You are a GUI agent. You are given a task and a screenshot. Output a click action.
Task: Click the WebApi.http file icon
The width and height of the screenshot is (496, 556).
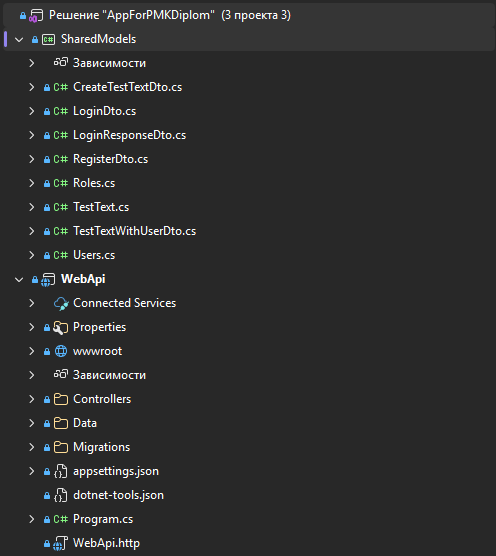[x=61, y=543]
